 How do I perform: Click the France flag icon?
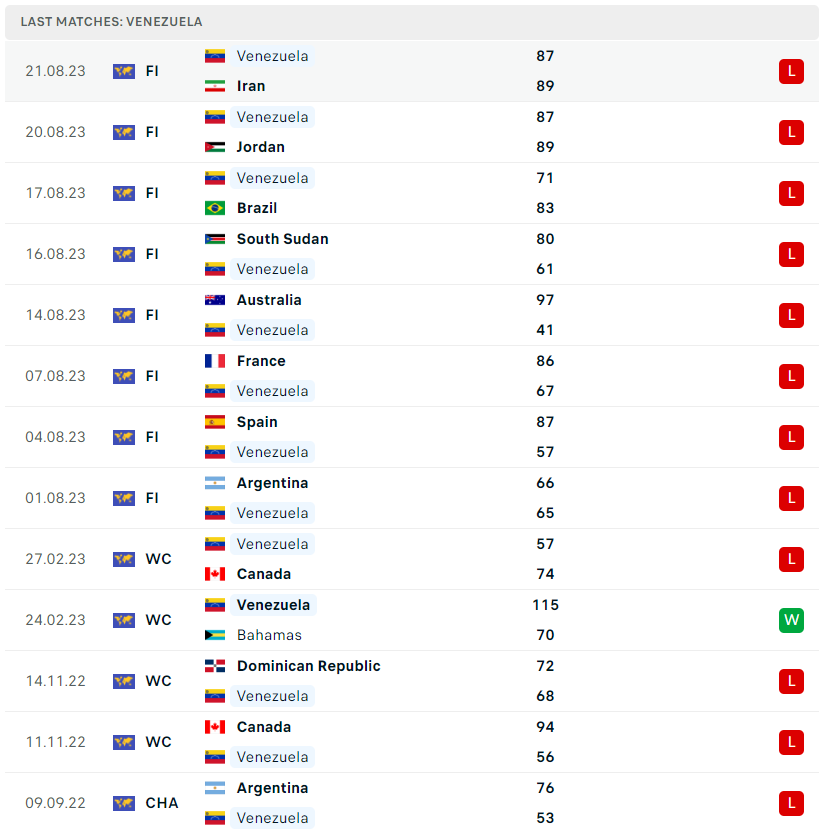point(215,361)
